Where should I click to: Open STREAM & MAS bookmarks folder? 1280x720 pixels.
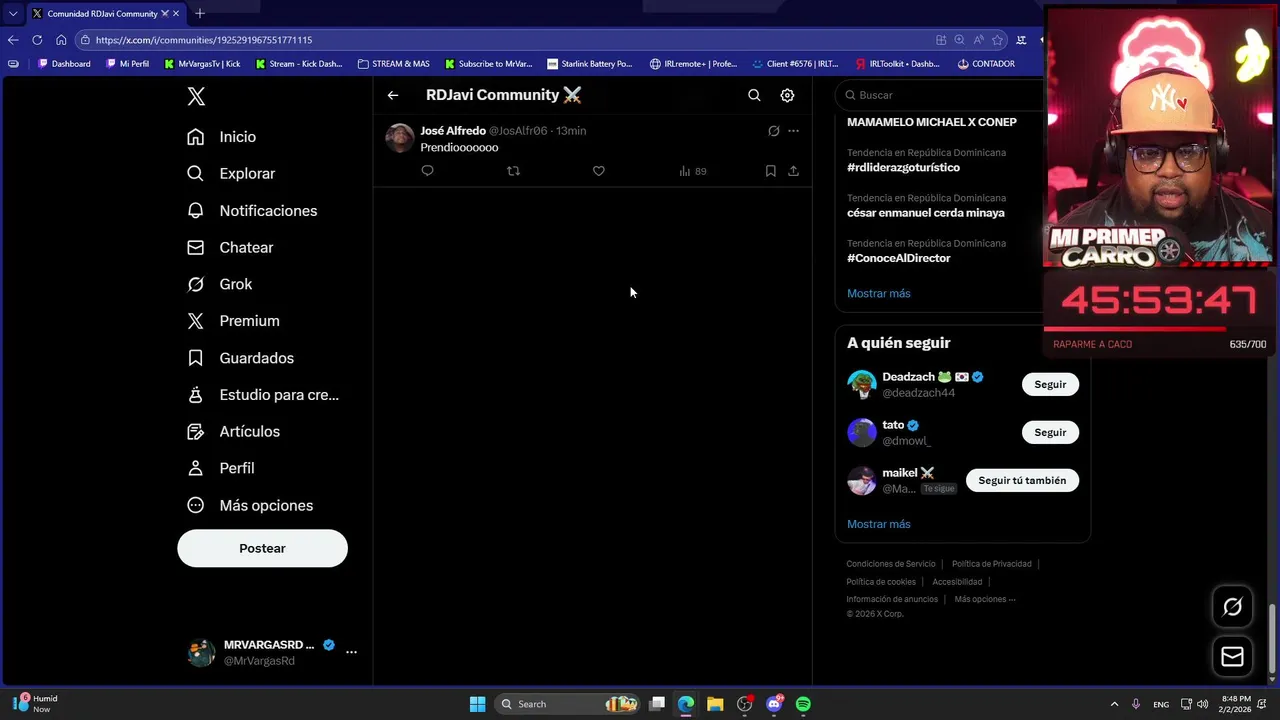[393, 64]
